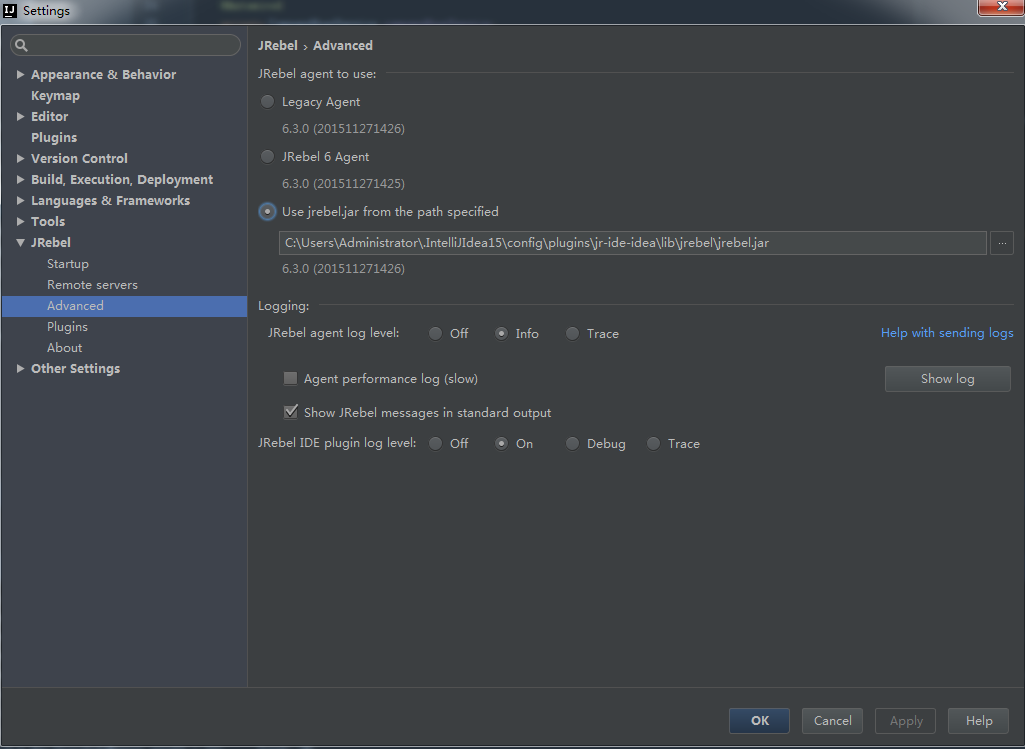Click the IntelliJ logo in title bar
The width and height of the screenshot is (1025, 749).
point(10,10)
